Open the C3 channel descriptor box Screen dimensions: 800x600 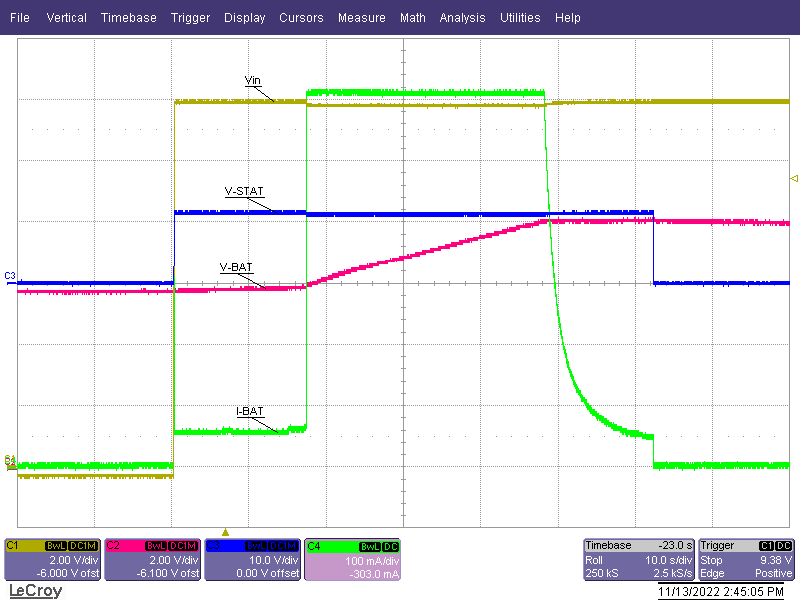[252, 560]
